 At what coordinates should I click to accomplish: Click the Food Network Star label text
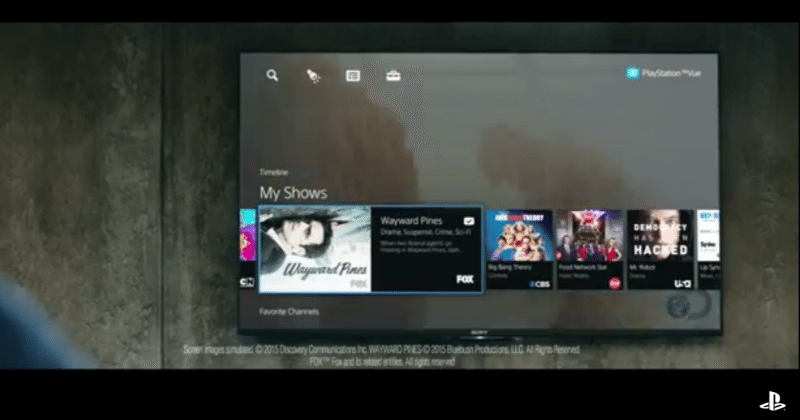coord(583,267)
